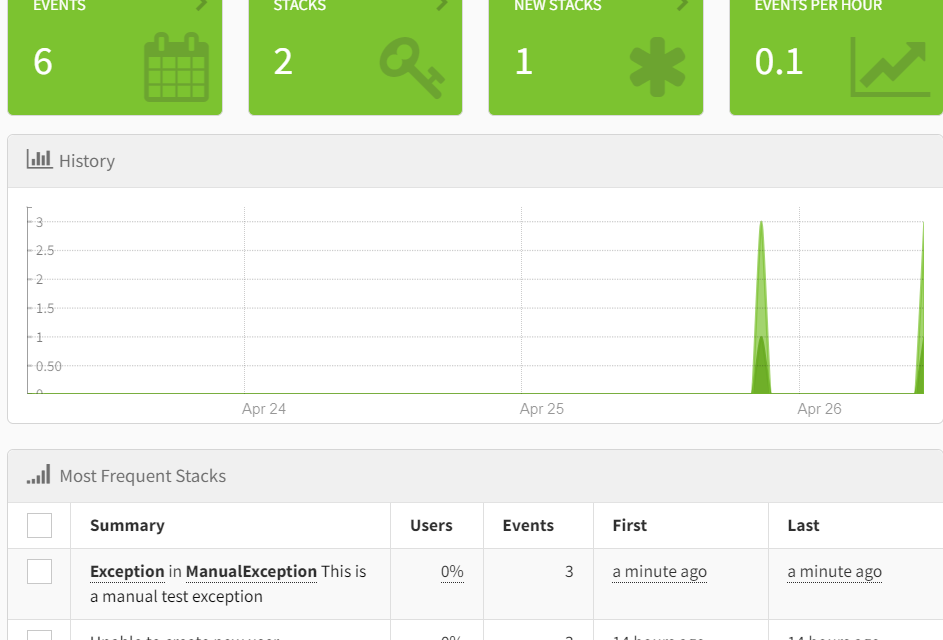Click the asterisk icon in New Stacks tile

657,67
